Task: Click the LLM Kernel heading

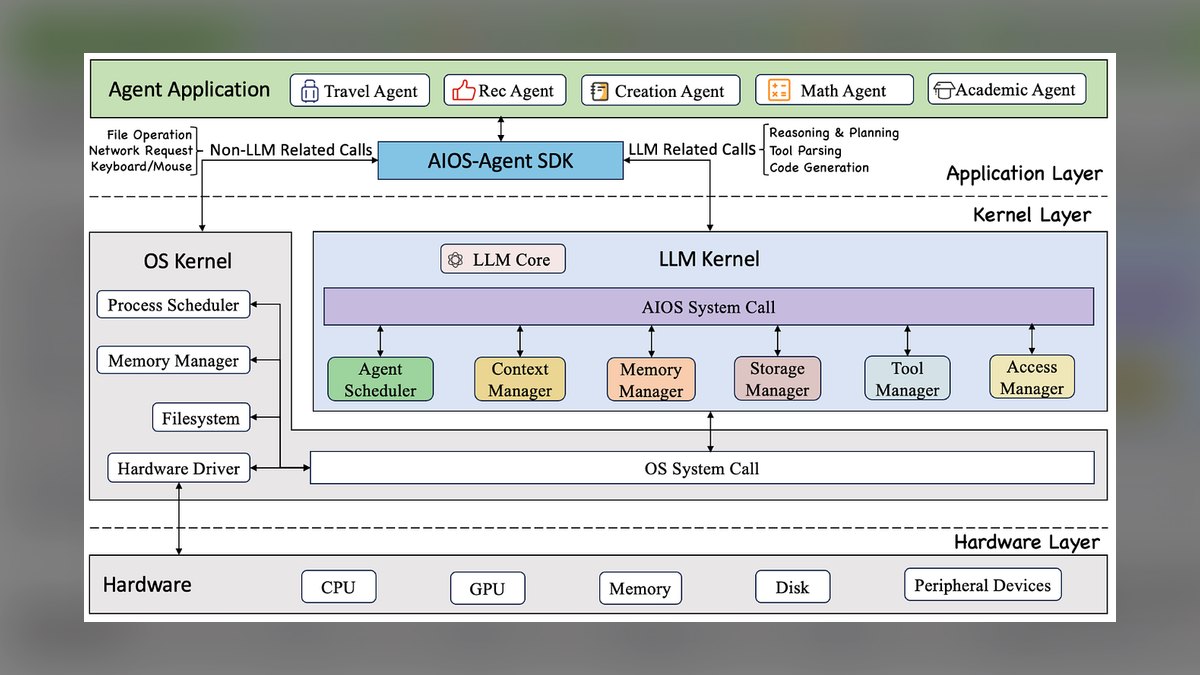Action: click(708, 259)
